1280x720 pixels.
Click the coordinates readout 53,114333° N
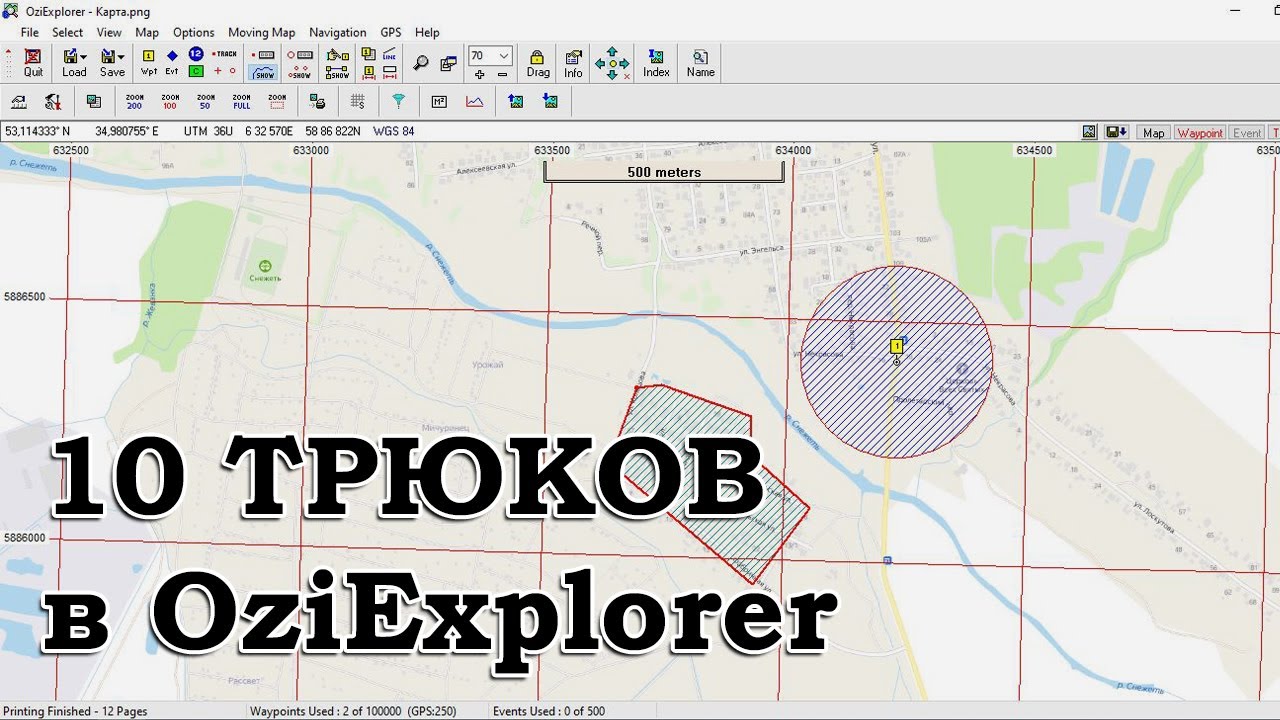(38, 131)
